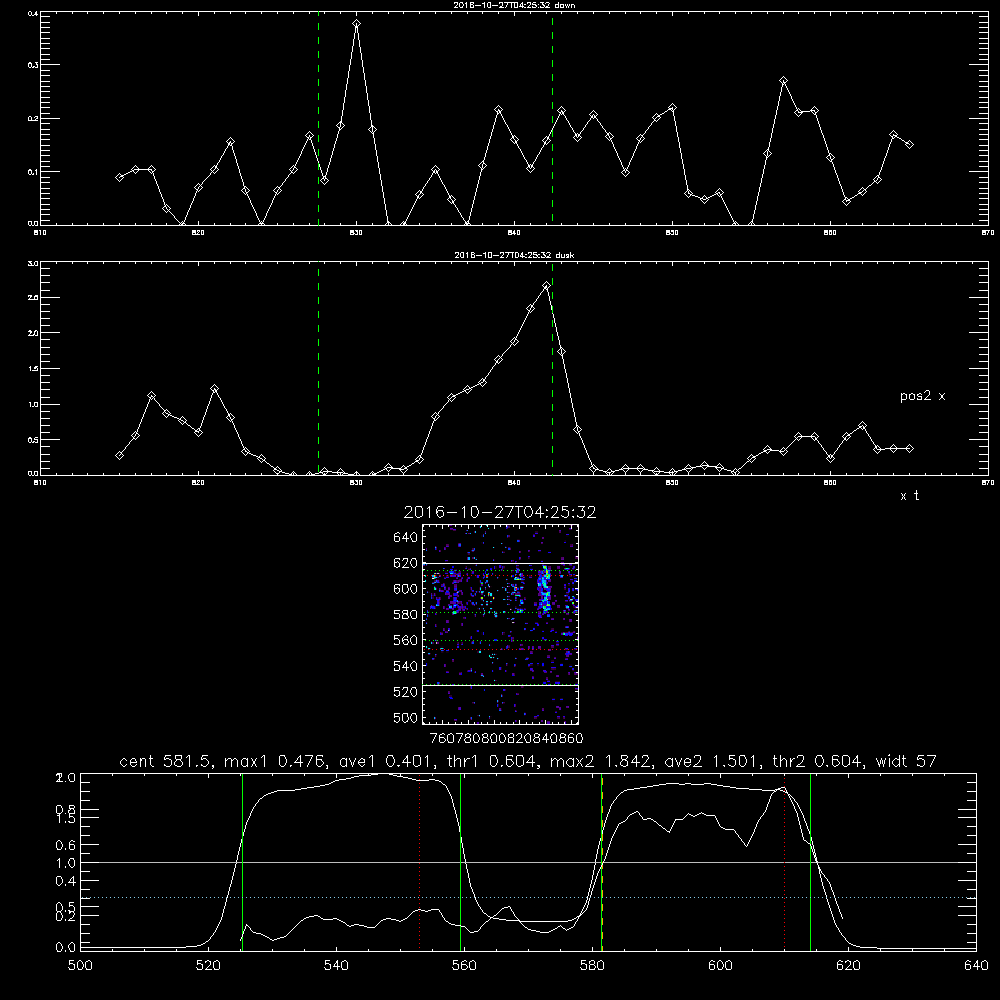
Task: Click the 'x t' label
Action: [909, 496]
